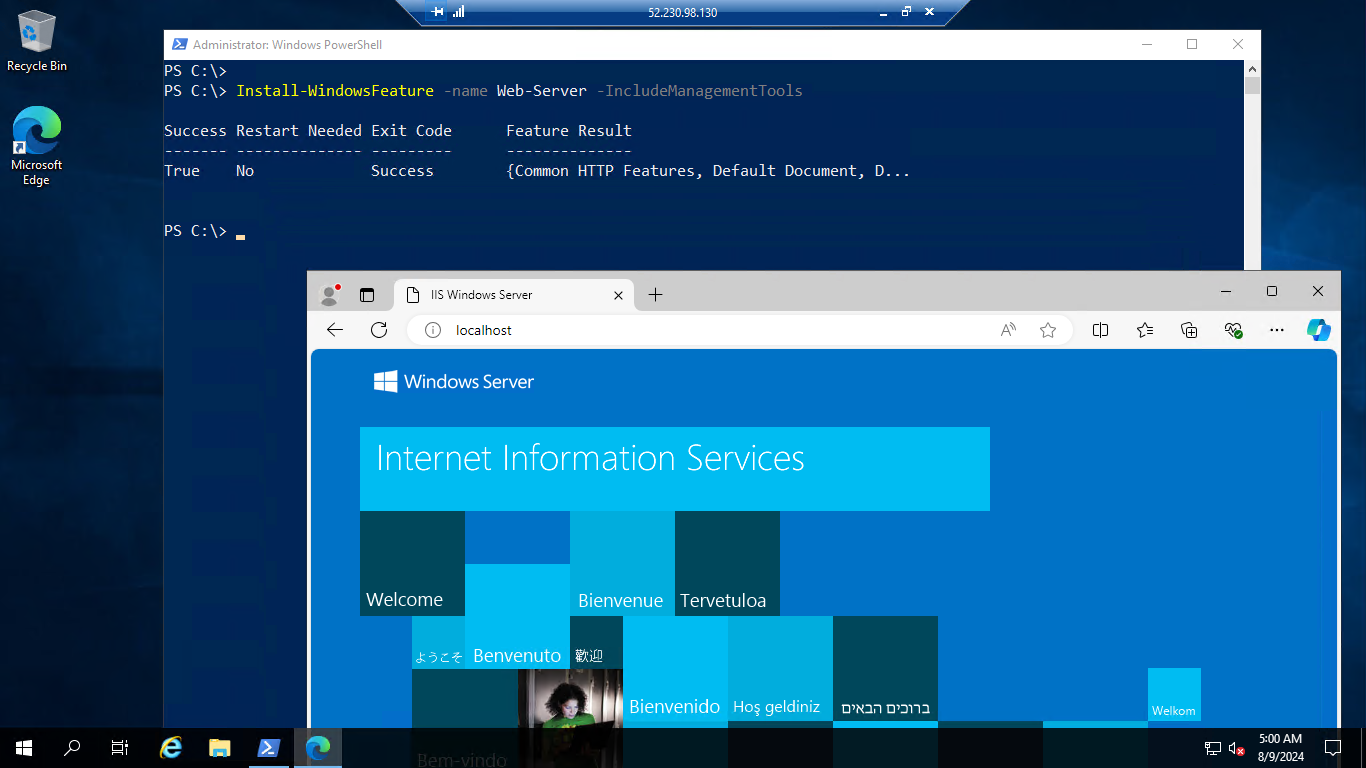
Task: Click the PowerShell title bar system icon
Action: (179, 44)
